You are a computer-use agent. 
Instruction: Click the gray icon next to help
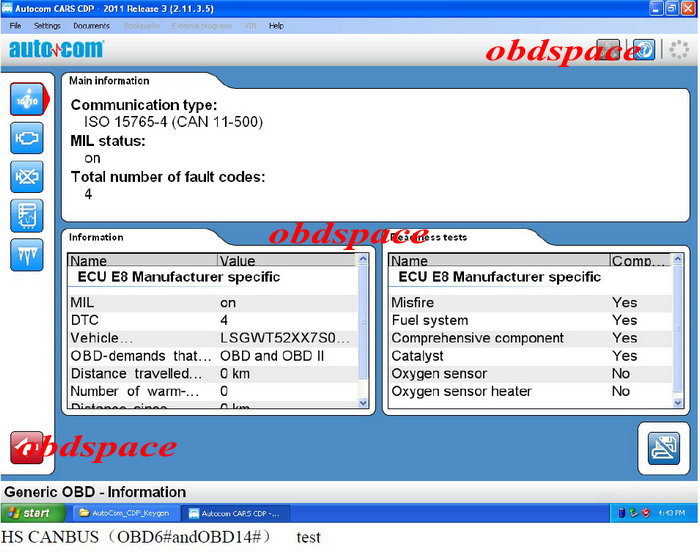[x=608, y=50]
